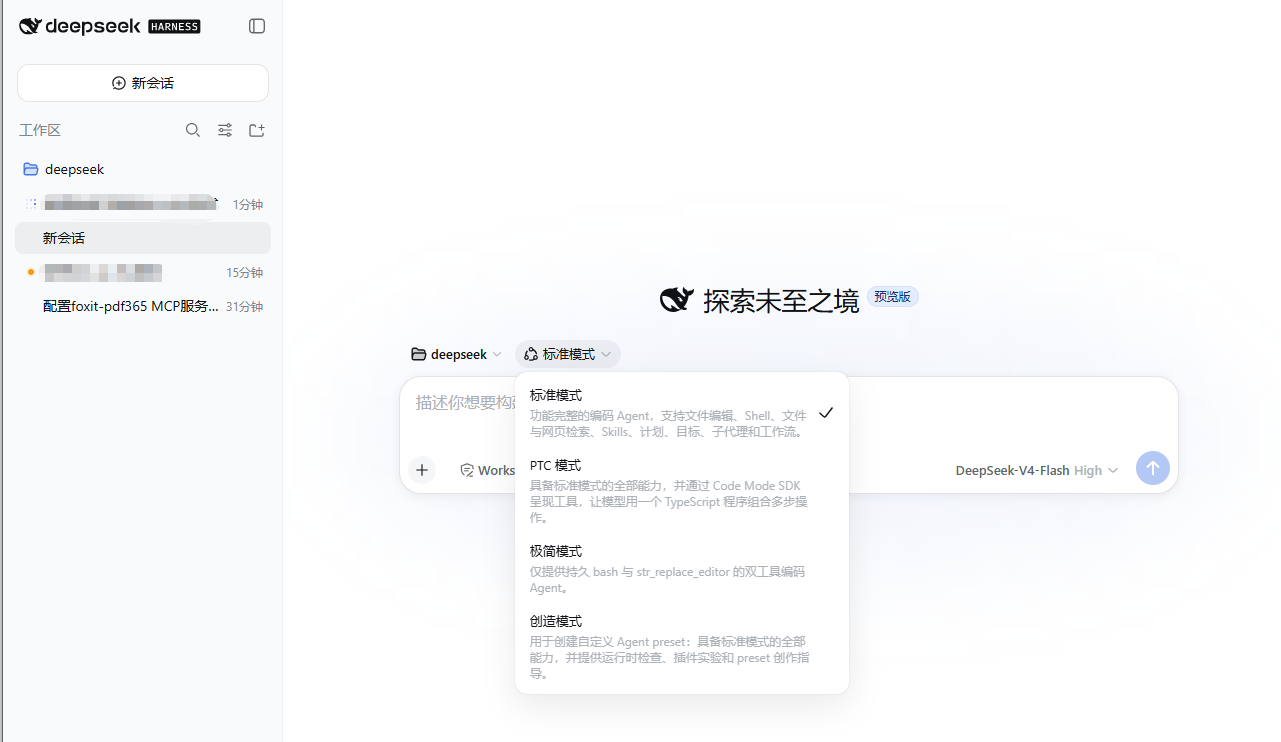Collapse the 标准模式 mode dropdown button

click(x=568, y=354)
